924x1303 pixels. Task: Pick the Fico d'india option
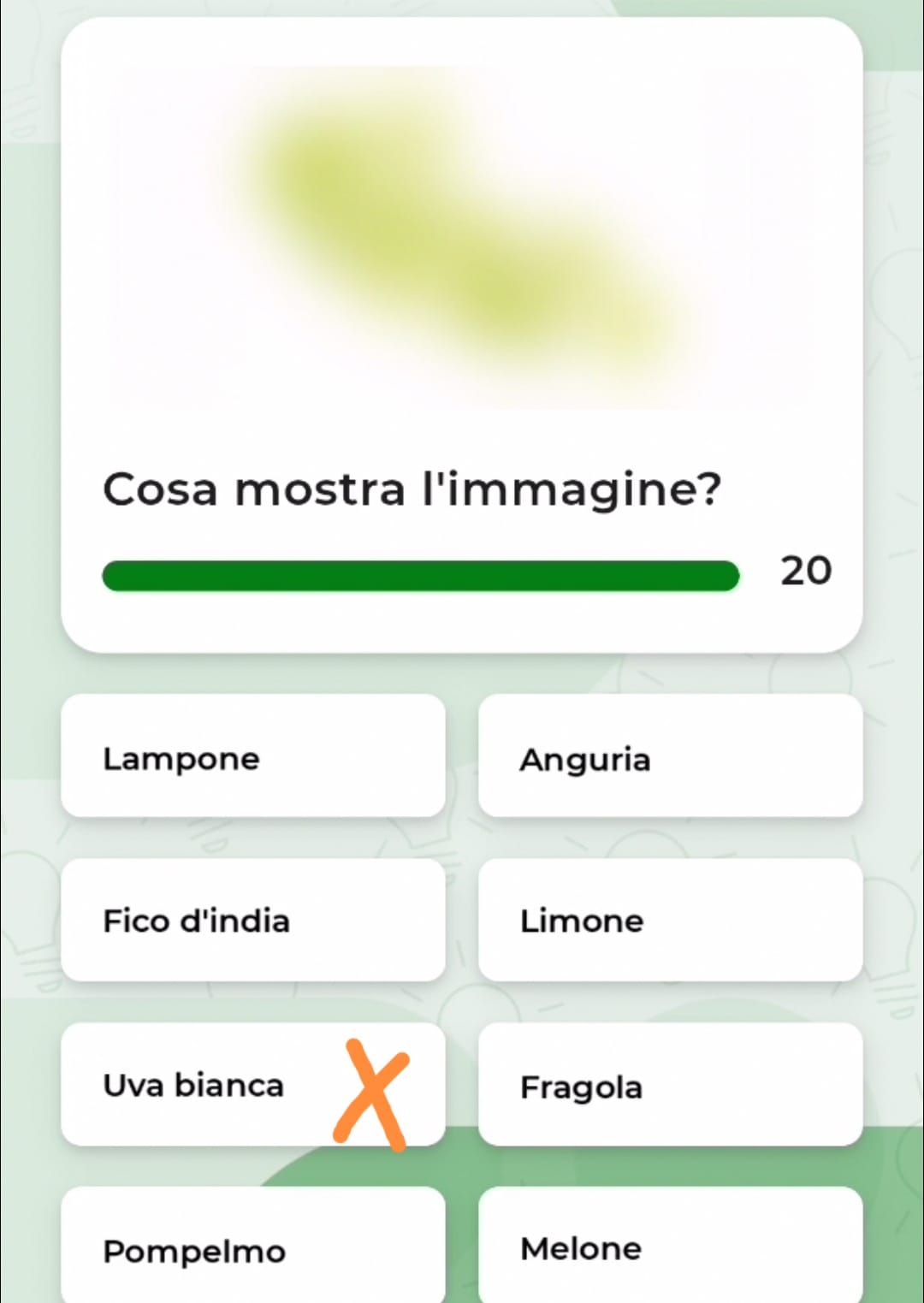point(252,921)
